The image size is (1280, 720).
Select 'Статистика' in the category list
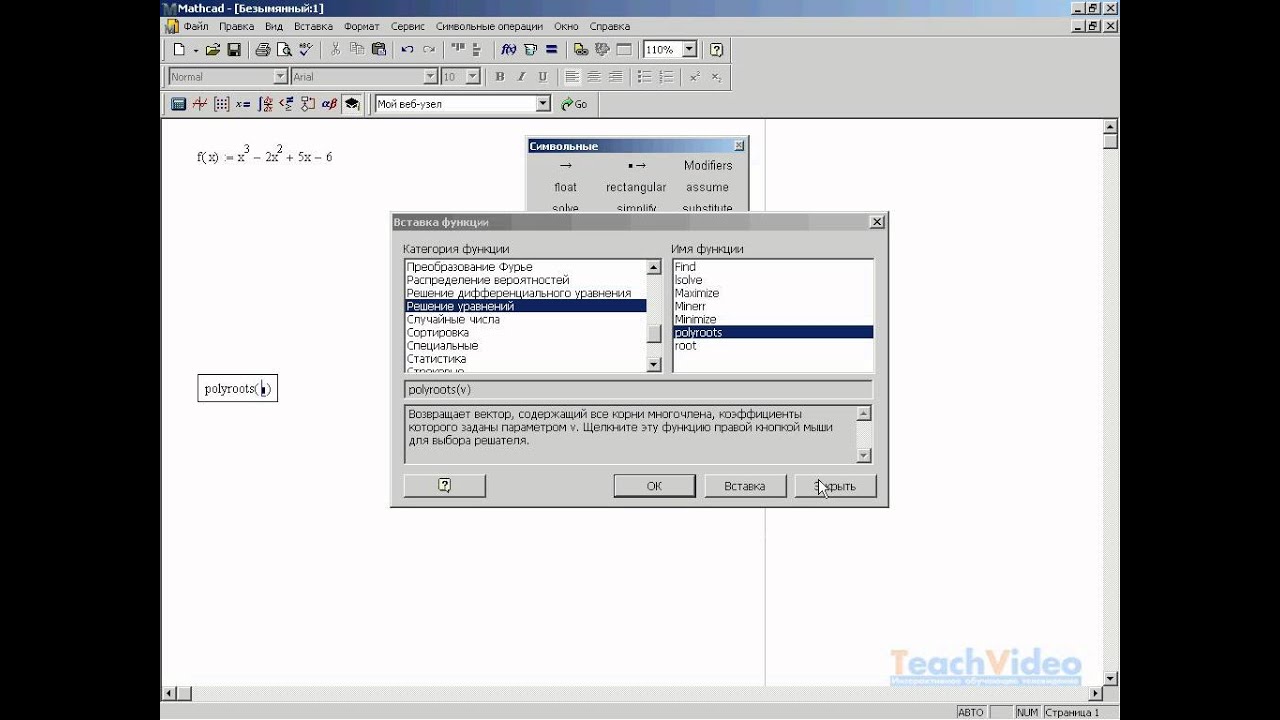(526, 359)
